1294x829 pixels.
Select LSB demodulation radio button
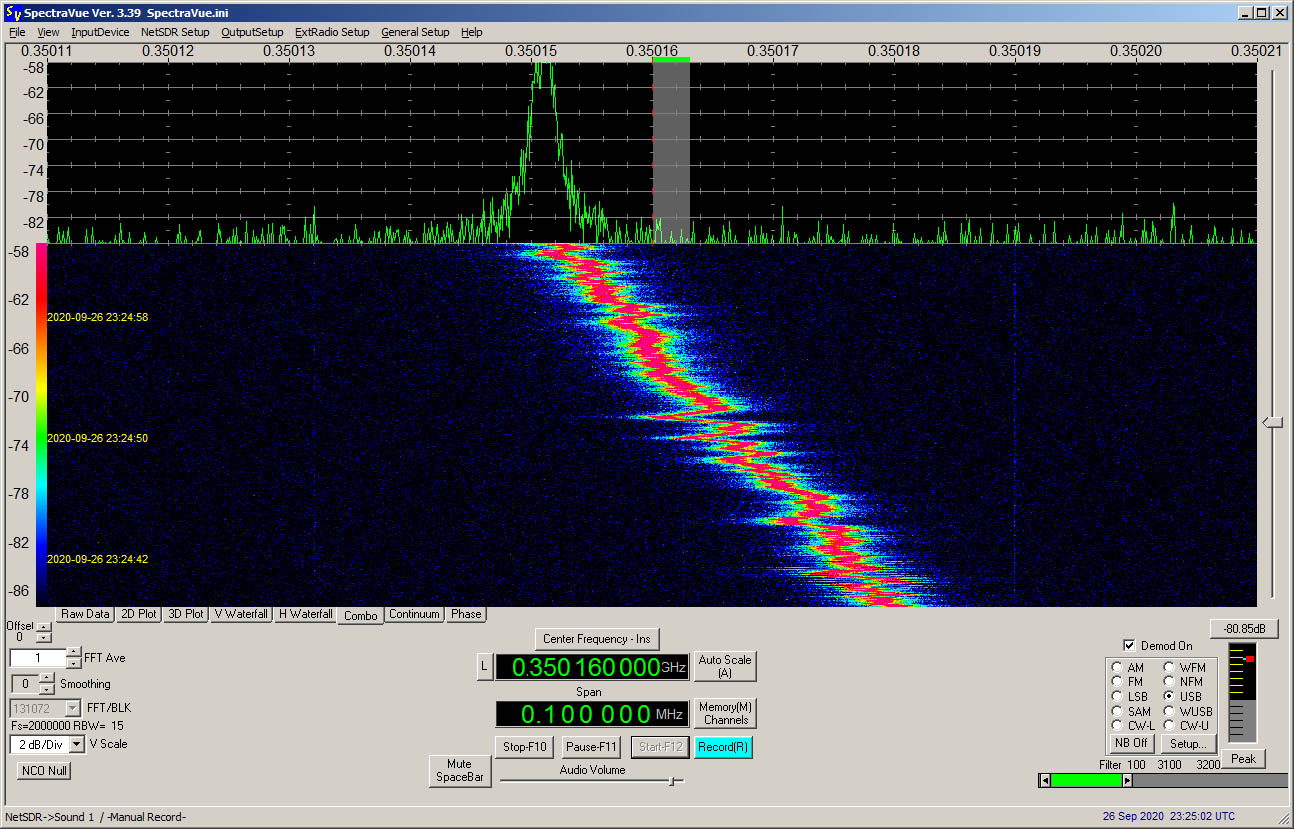tap(1116, 696)
